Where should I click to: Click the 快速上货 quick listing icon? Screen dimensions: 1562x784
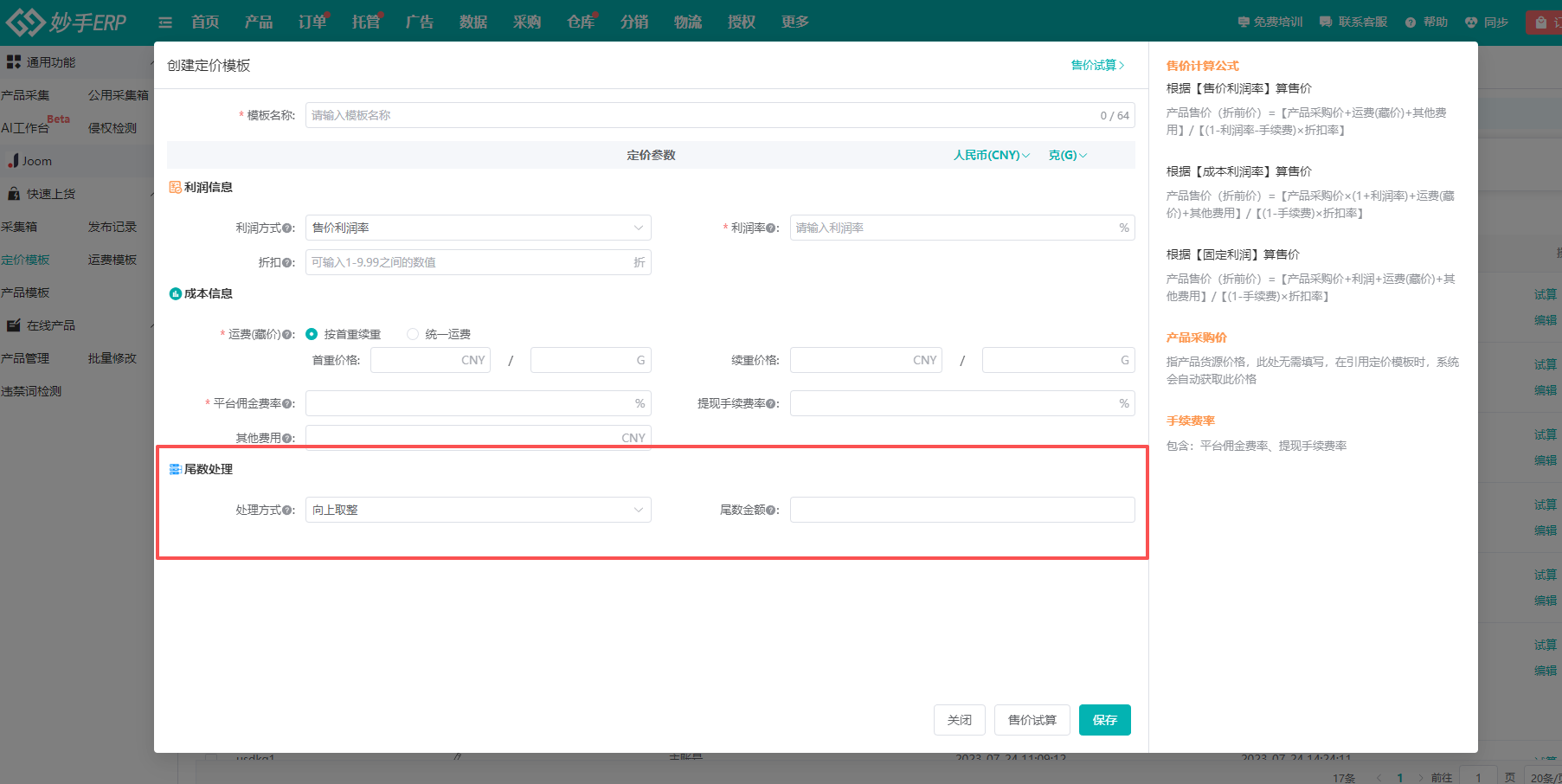coord(13,193)
